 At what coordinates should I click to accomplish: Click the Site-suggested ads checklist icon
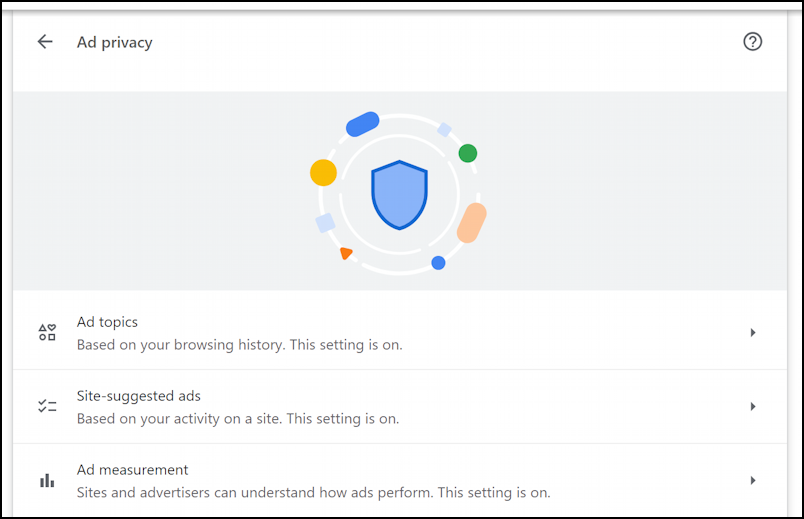point(47,407)
